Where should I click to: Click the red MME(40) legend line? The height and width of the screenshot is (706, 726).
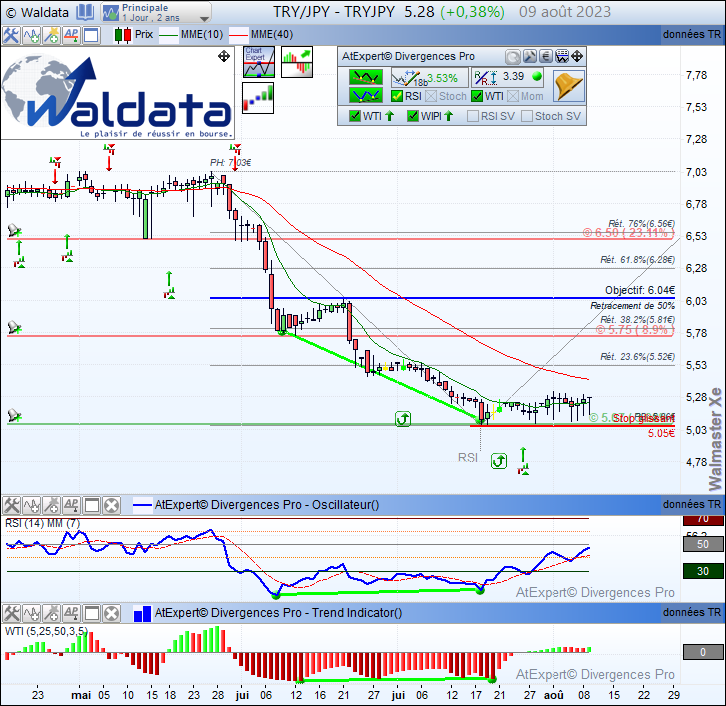[238, 35]
